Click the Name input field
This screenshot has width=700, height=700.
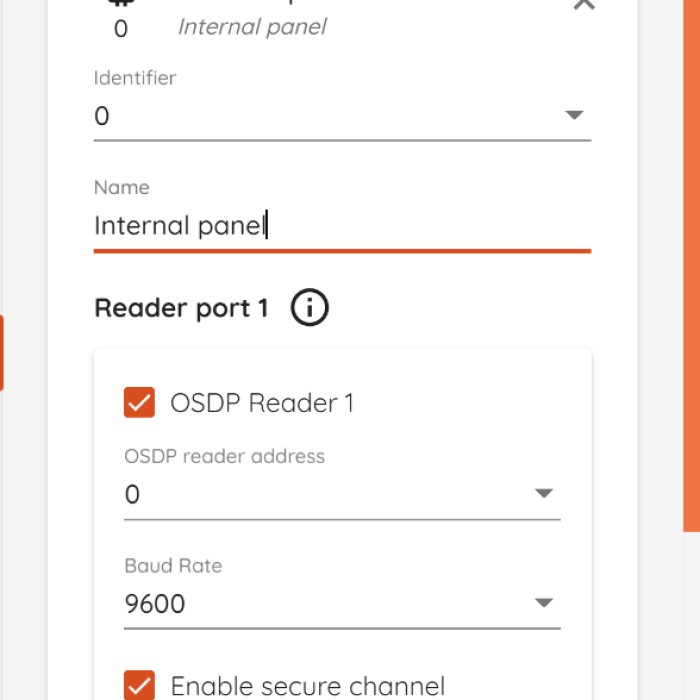click(342, 225)
